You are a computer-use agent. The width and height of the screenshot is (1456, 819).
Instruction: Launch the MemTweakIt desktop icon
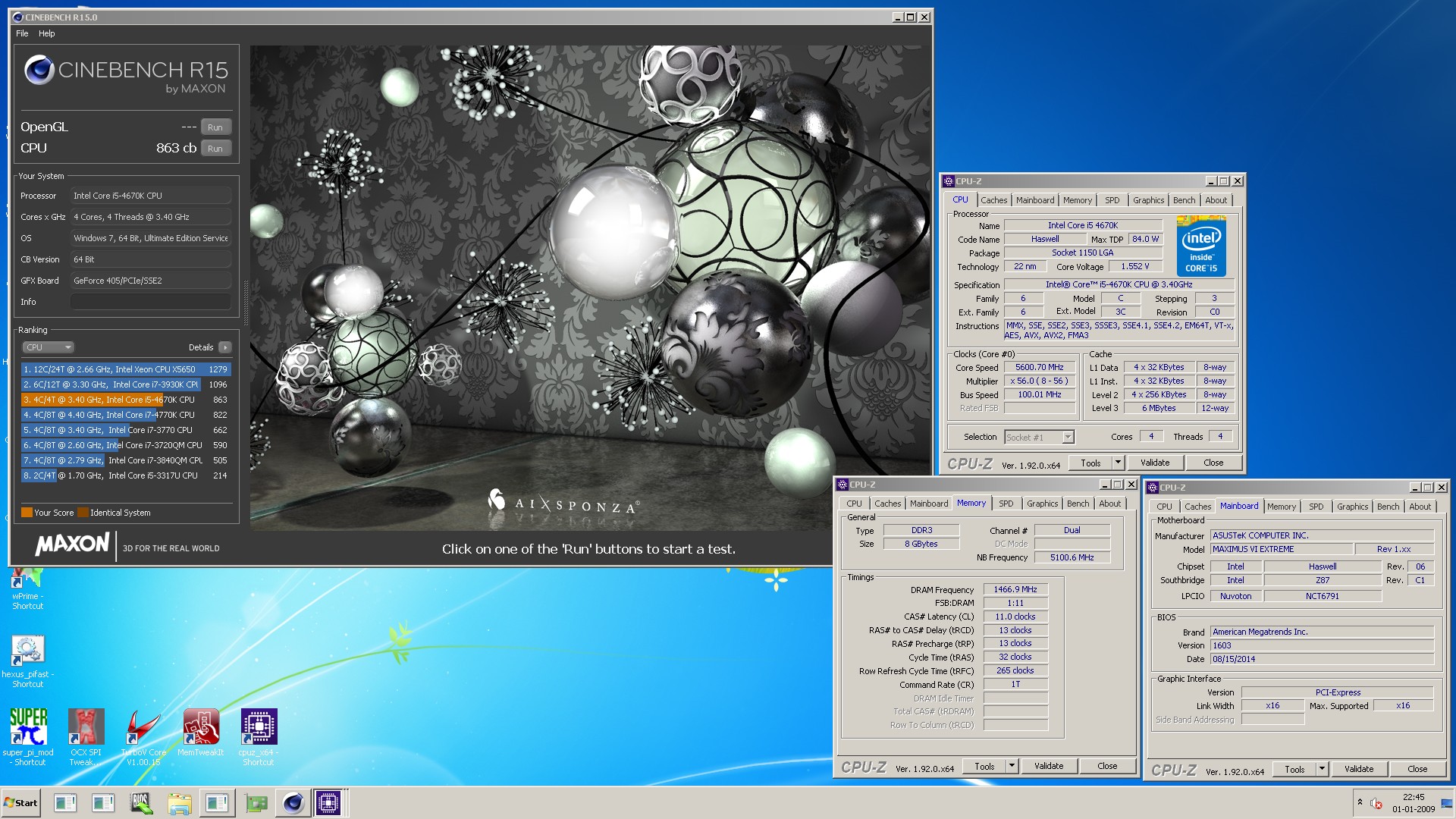pos(201,733)
